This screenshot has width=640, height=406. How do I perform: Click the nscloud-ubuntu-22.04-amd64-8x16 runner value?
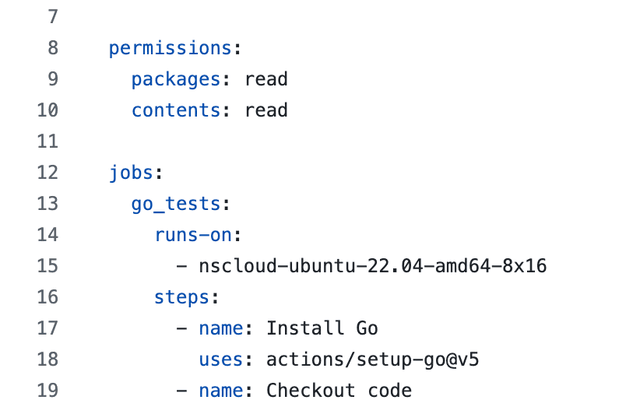click(372, 266)
